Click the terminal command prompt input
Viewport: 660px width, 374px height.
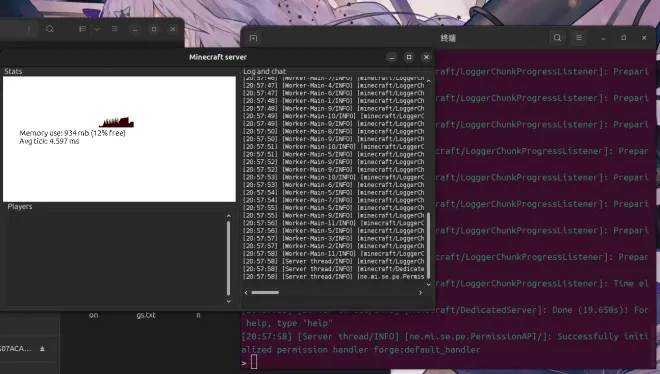click(x=254, y=362)
